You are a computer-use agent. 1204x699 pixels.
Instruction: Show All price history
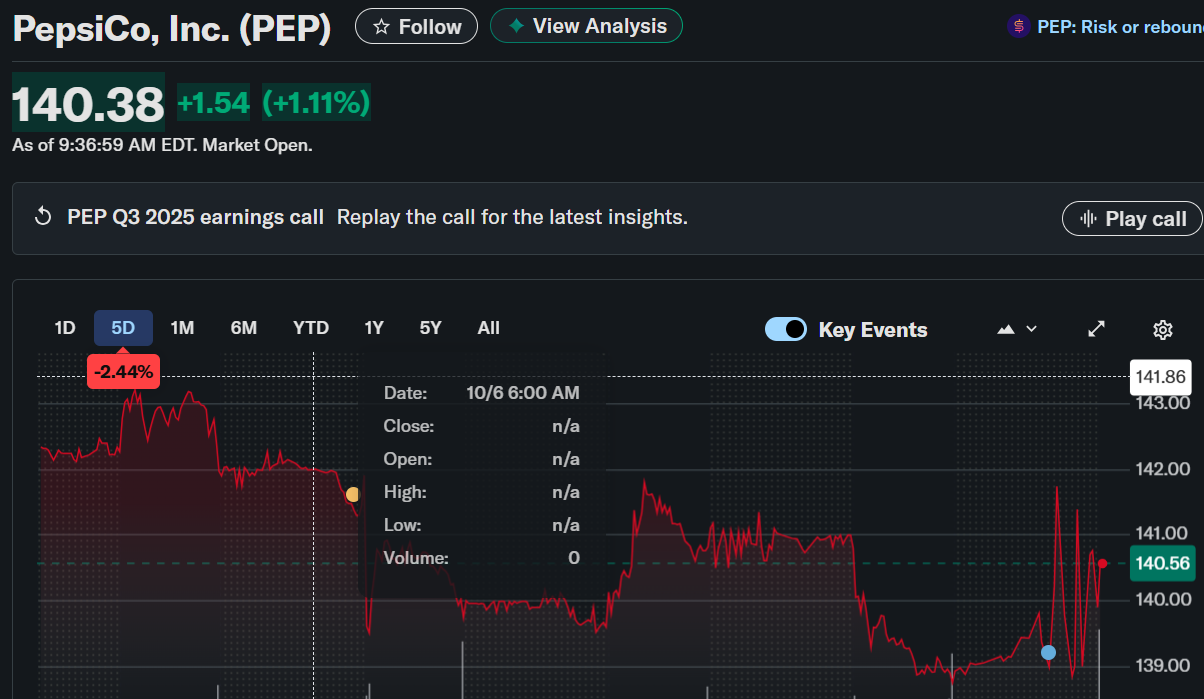tap(489, 328)
